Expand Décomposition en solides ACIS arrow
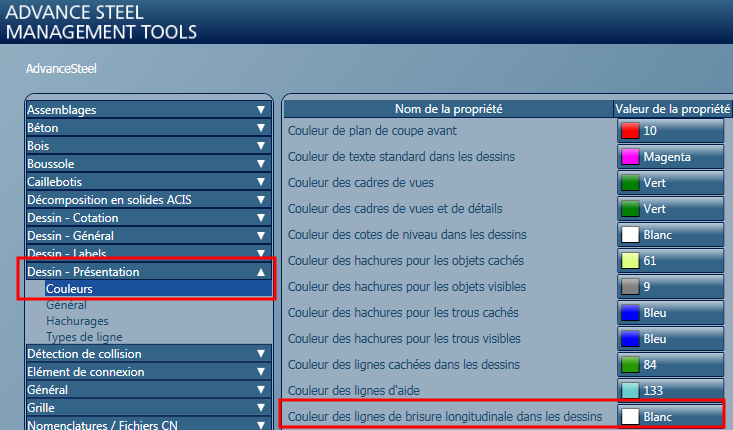The width and height of the screenshot is (733, 430). click(x=261, y=200)
